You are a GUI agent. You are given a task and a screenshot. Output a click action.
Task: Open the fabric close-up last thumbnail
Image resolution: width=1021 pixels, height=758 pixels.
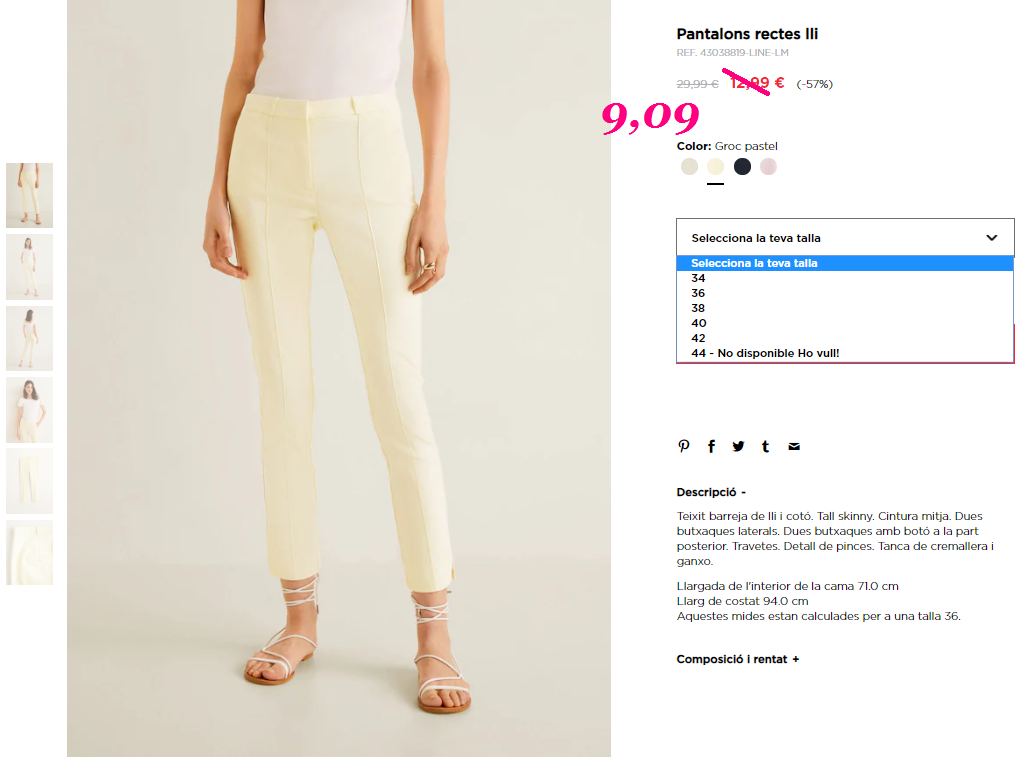29,552
